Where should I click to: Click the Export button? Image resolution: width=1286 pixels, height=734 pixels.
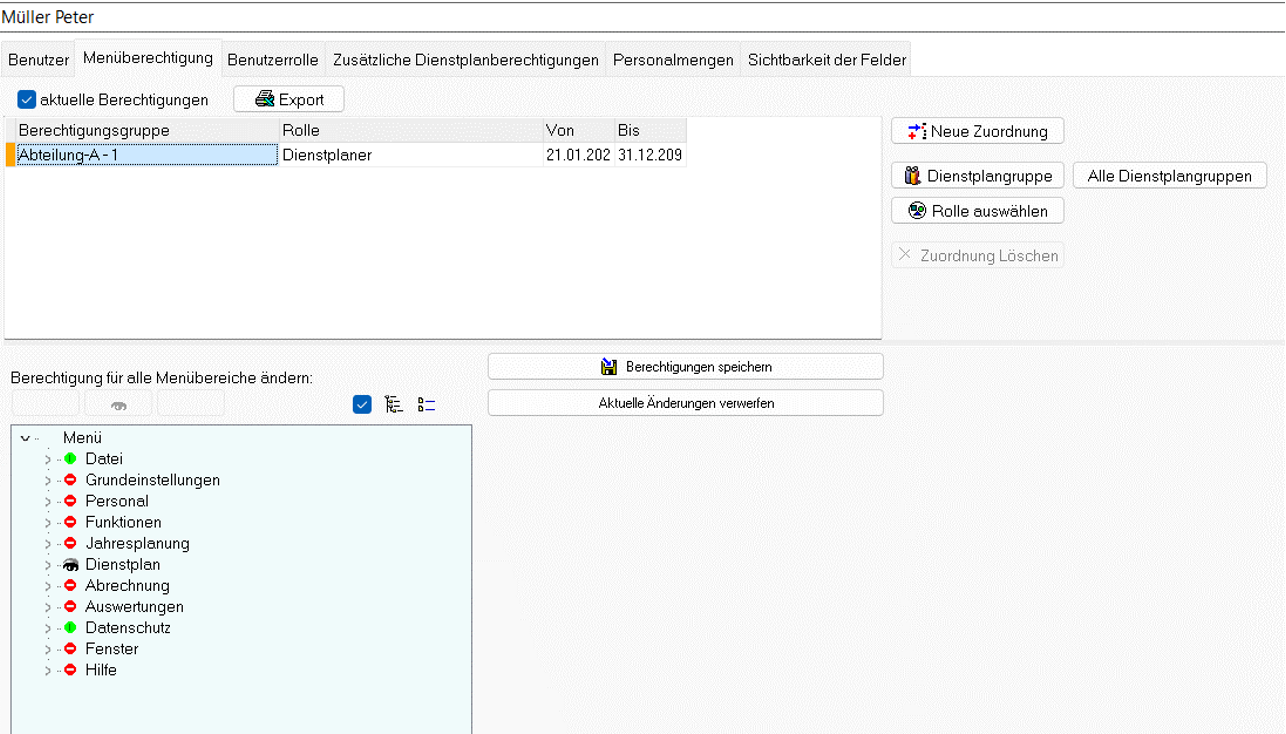click(289, 99)
